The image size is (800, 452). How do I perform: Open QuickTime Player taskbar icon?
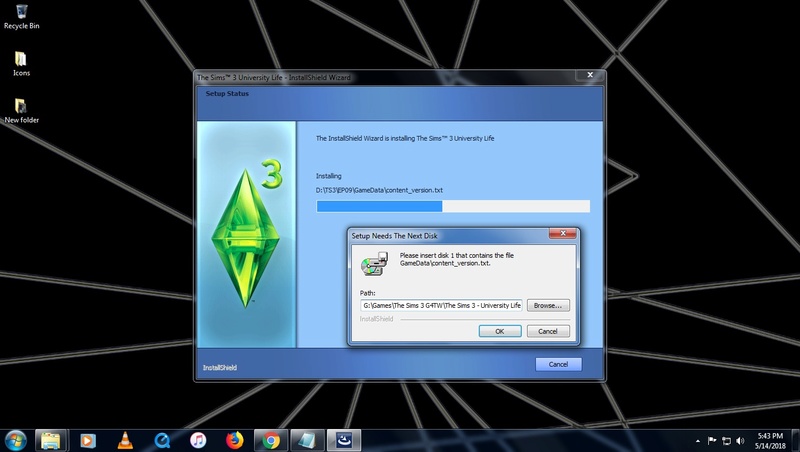(162, 440)
